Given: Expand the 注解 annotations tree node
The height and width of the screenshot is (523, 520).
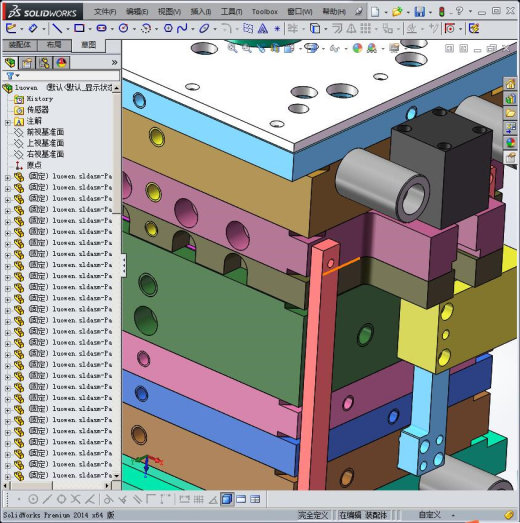Looking at the screenshot, I should 8,122.
